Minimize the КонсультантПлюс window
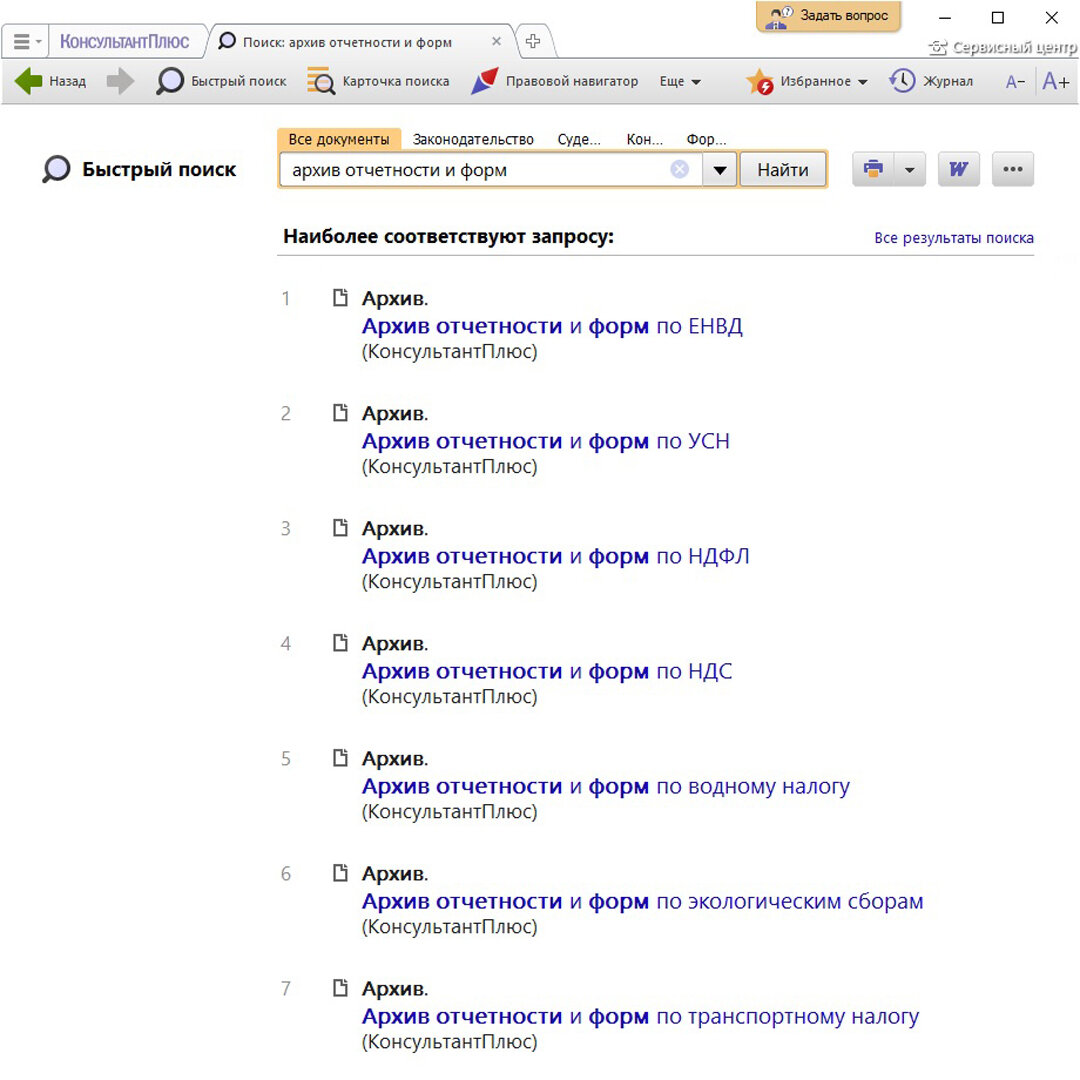 click(x=945, y=18)
